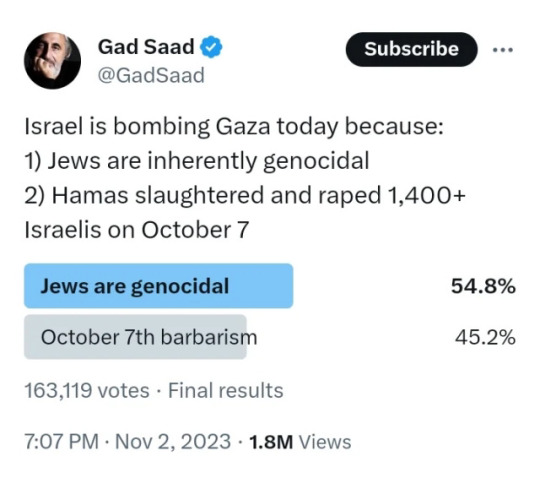Select the blue leading poll result bar

coord(158,286)
